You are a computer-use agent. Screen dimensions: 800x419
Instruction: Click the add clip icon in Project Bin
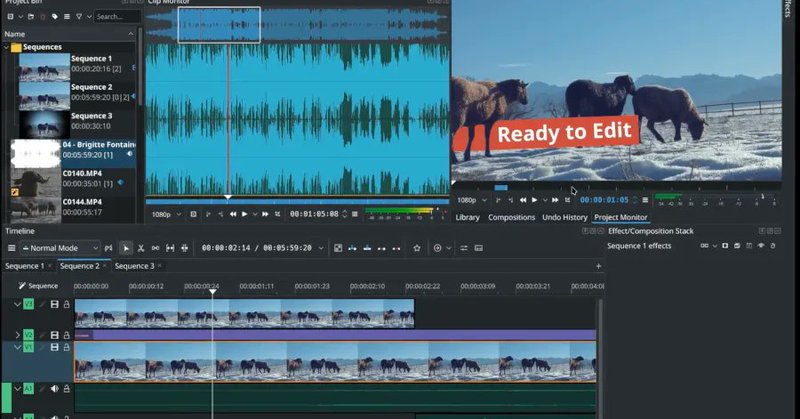click(x=10, y=17)
